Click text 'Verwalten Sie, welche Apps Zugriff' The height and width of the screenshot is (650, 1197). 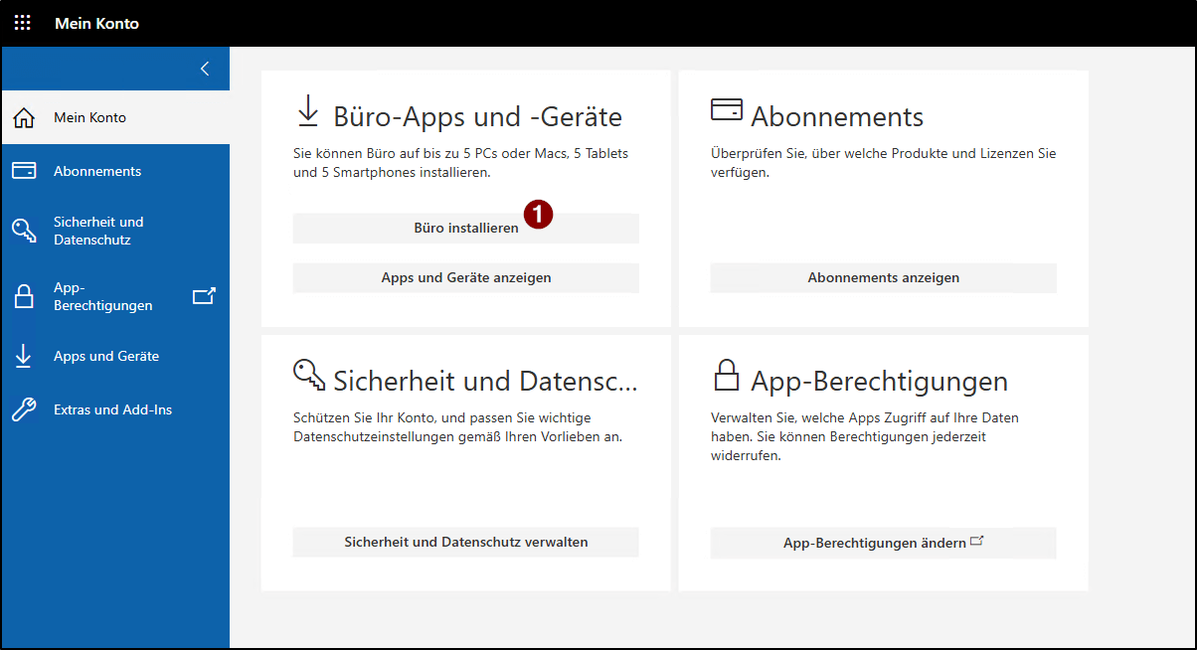[865, 437]
